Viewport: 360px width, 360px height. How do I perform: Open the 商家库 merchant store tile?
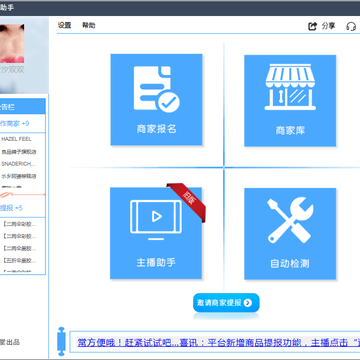(290, 101)
